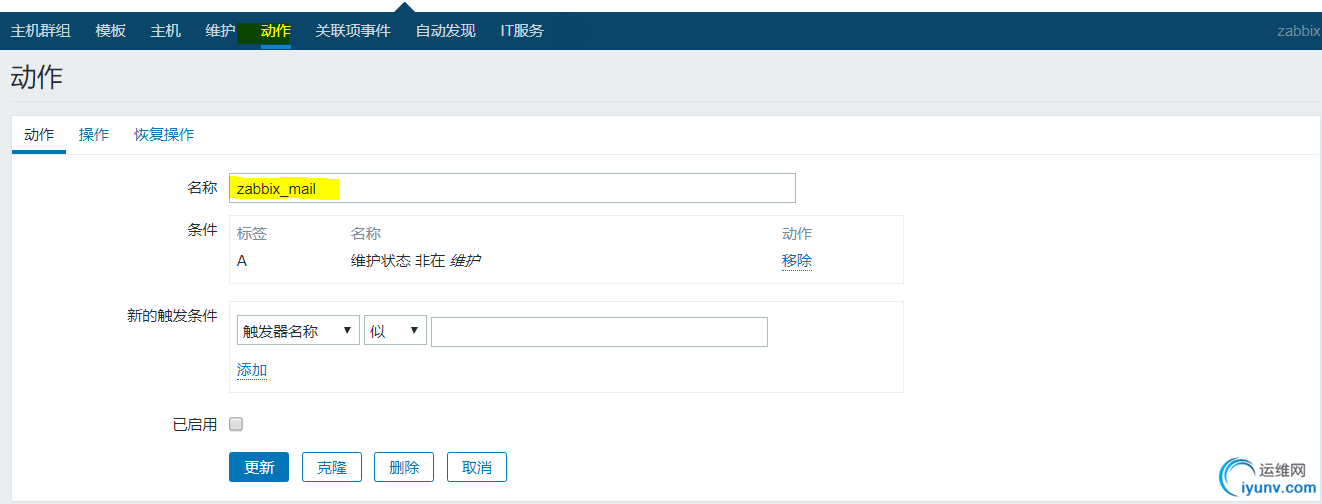Open the 主机群组 menu item
The height and width of the screenshot is (504, 1322).
point(40,31)
